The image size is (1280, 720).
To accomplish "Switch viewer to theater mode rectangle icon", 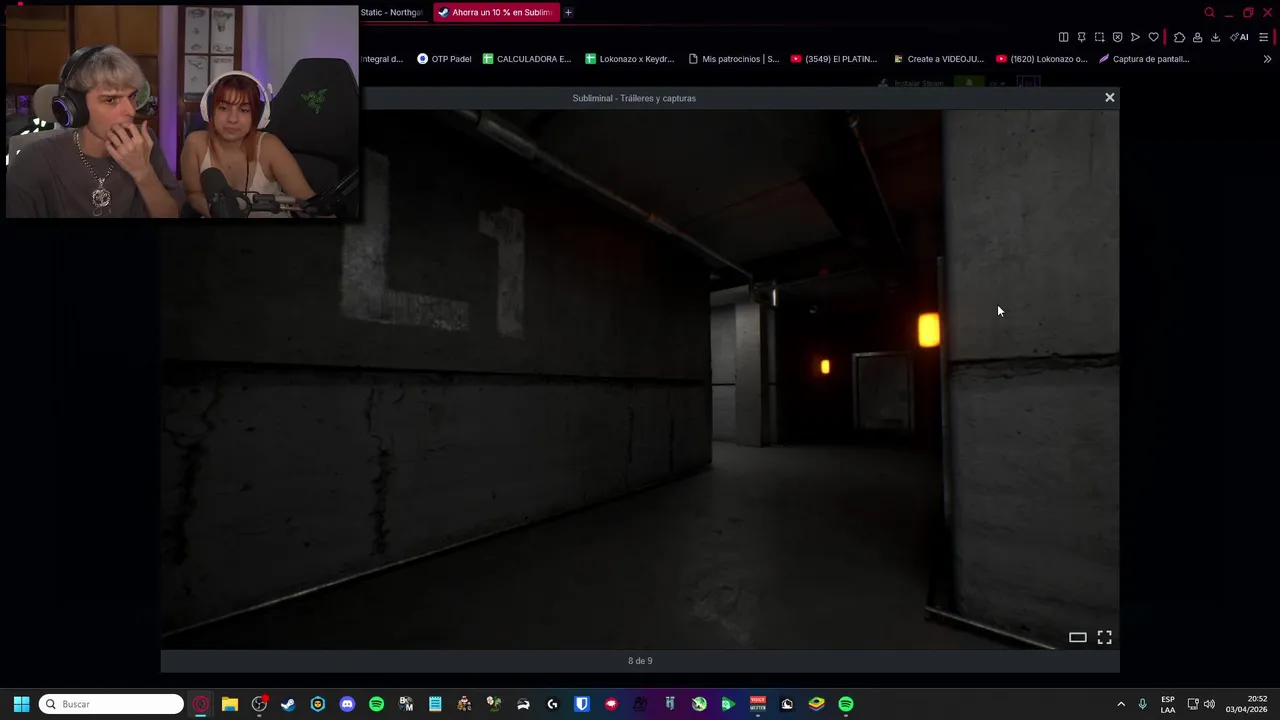I will [x=1077, y=637].
